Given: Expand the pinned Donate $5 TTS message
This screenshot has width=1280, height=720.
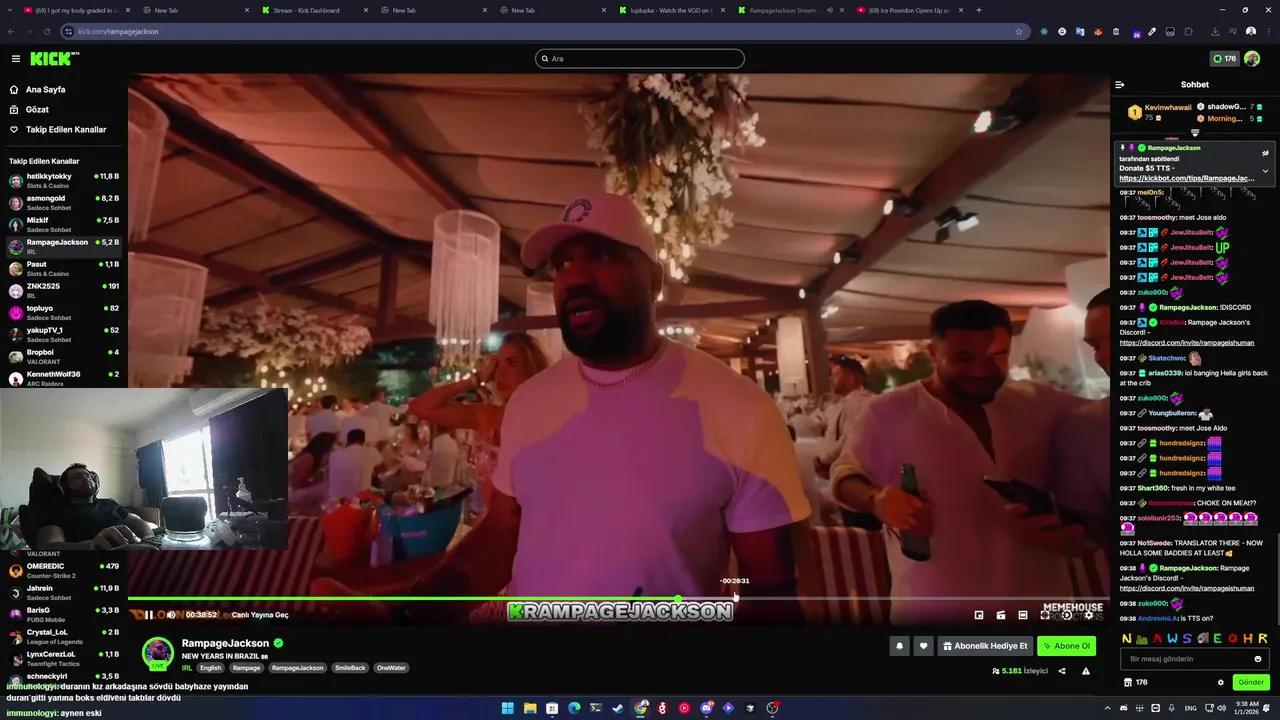Looking at the screenshot, I should tap(1265, 171).
